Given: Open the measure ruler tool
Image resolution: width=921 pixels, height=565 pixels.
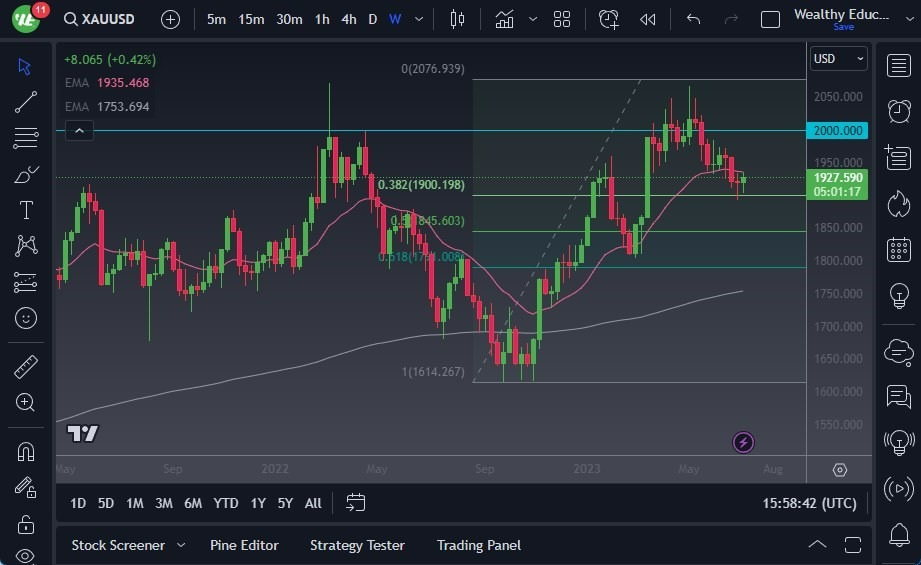Looking at the screenshot, I should (26, 366).
